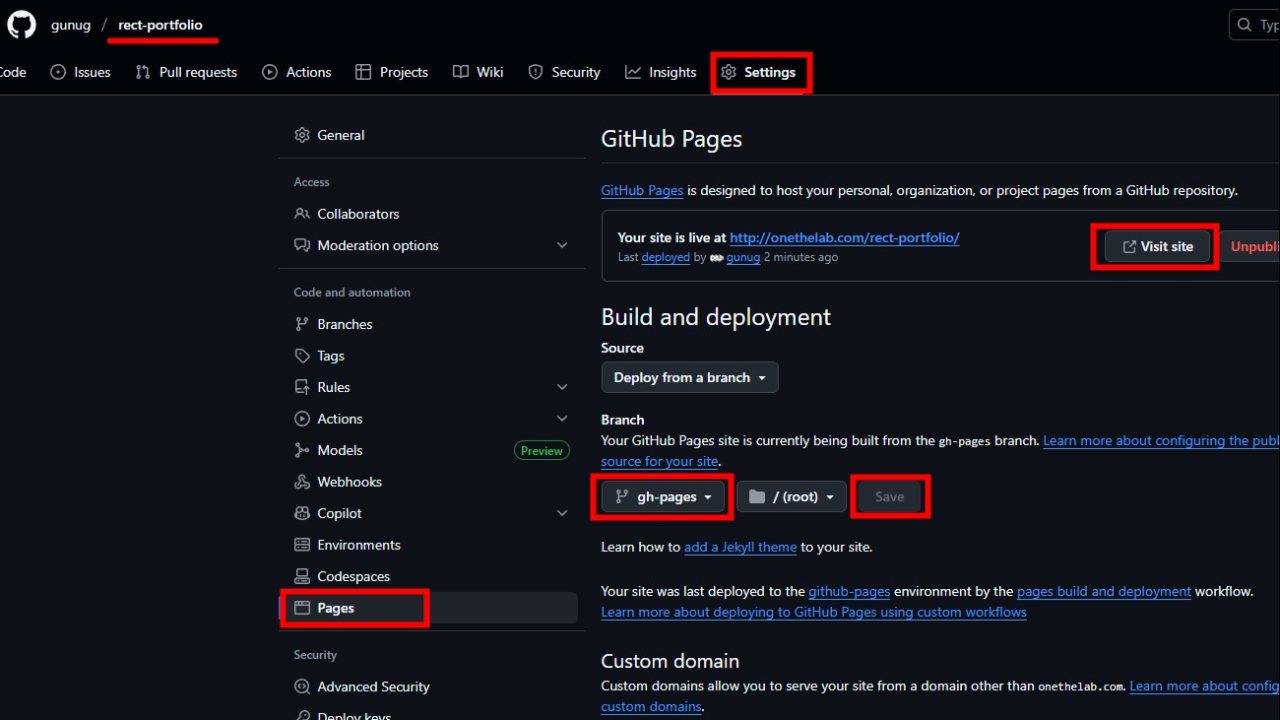Click the Projects table icon
This screenshot has height=720, width=1280.
click(x=363, y=72)
